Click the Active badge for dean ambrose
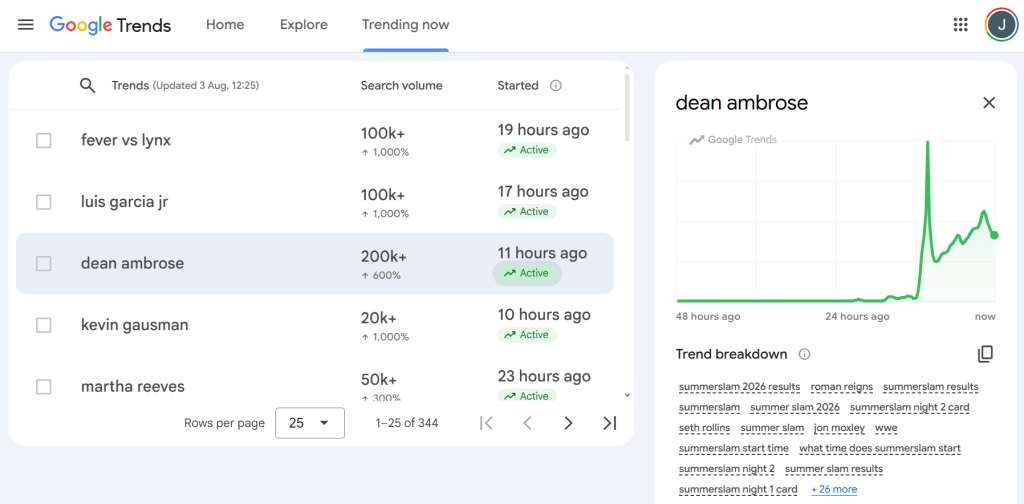The image size is (1024, 504). [527, 274]
